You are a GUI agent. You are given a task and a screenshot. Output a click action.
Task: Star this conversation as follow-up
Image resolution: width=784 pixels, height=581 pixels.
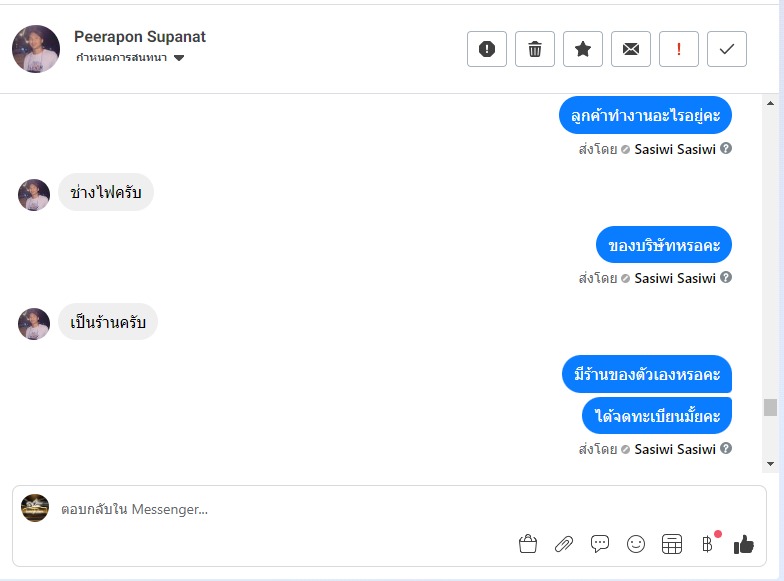pos(583,49)
